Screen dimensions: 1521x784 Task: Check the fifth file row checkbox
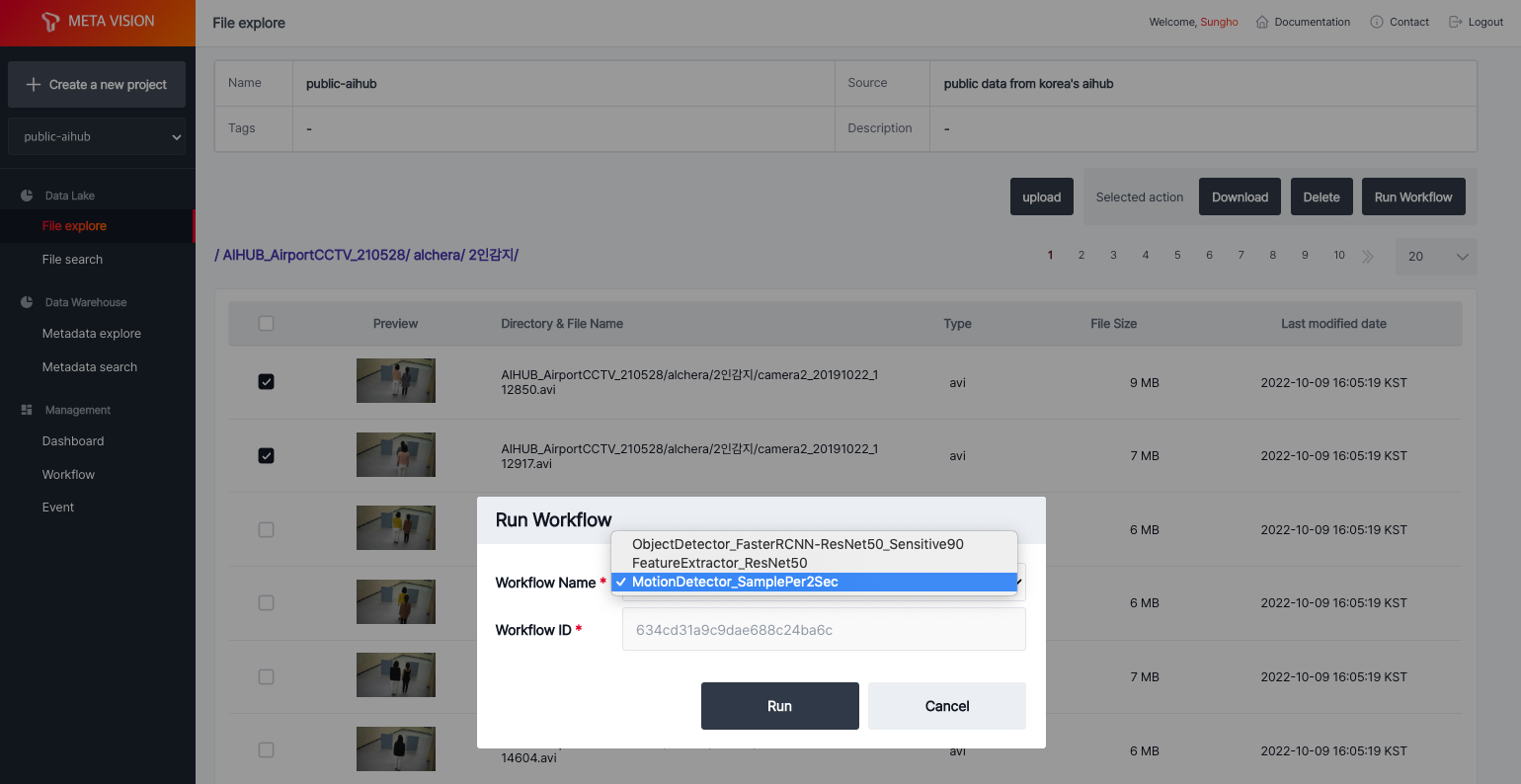[266, 676]
